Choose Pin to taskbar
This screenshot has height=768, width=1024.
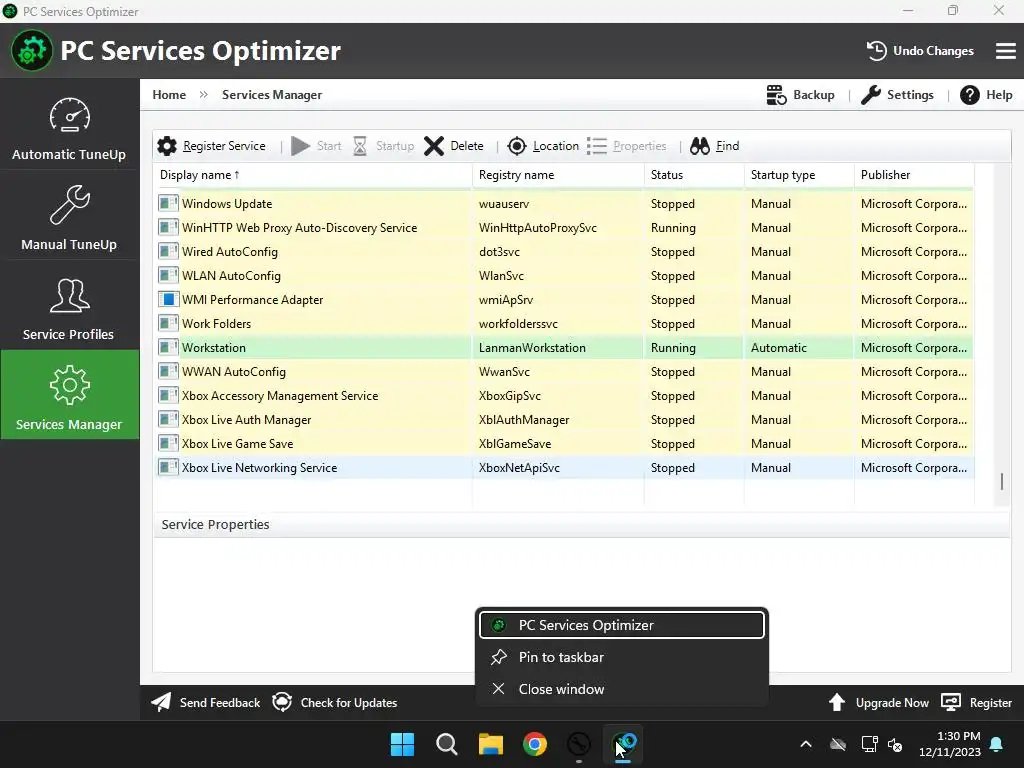pos(622,657)
